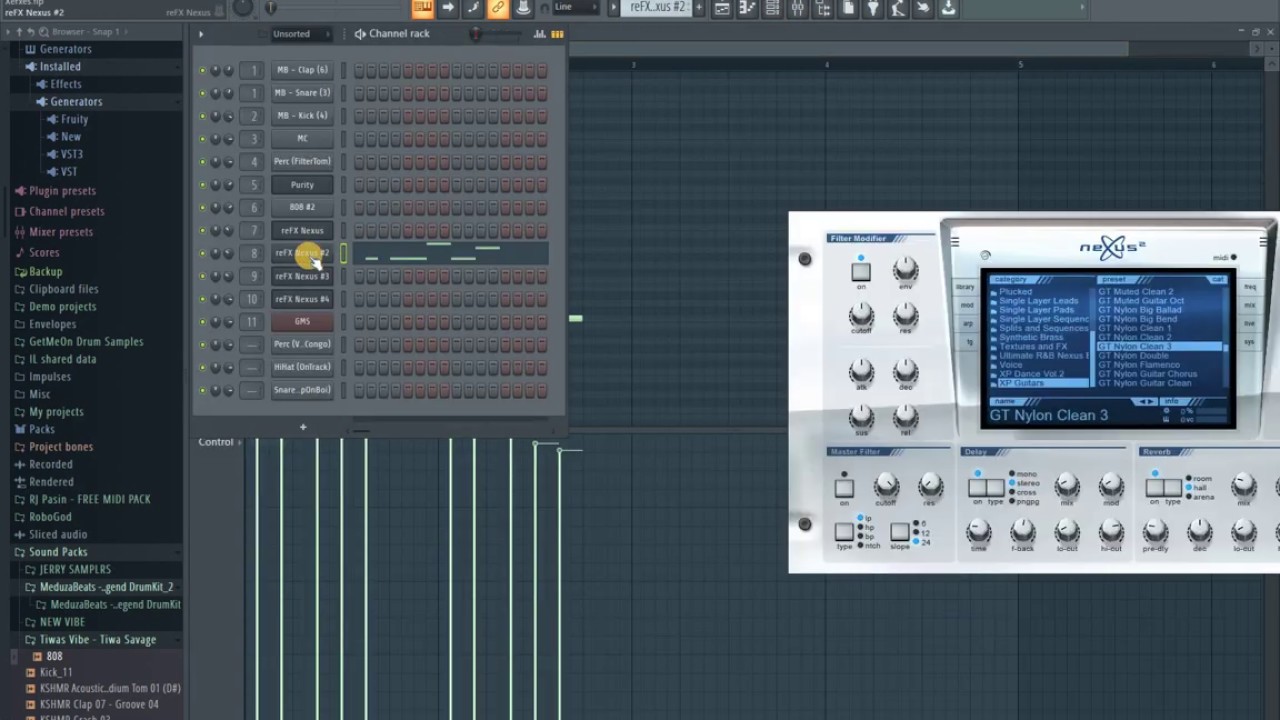
Task: Open the Nexus library tab
Action: pyautogui.click(x=964, y=287)
